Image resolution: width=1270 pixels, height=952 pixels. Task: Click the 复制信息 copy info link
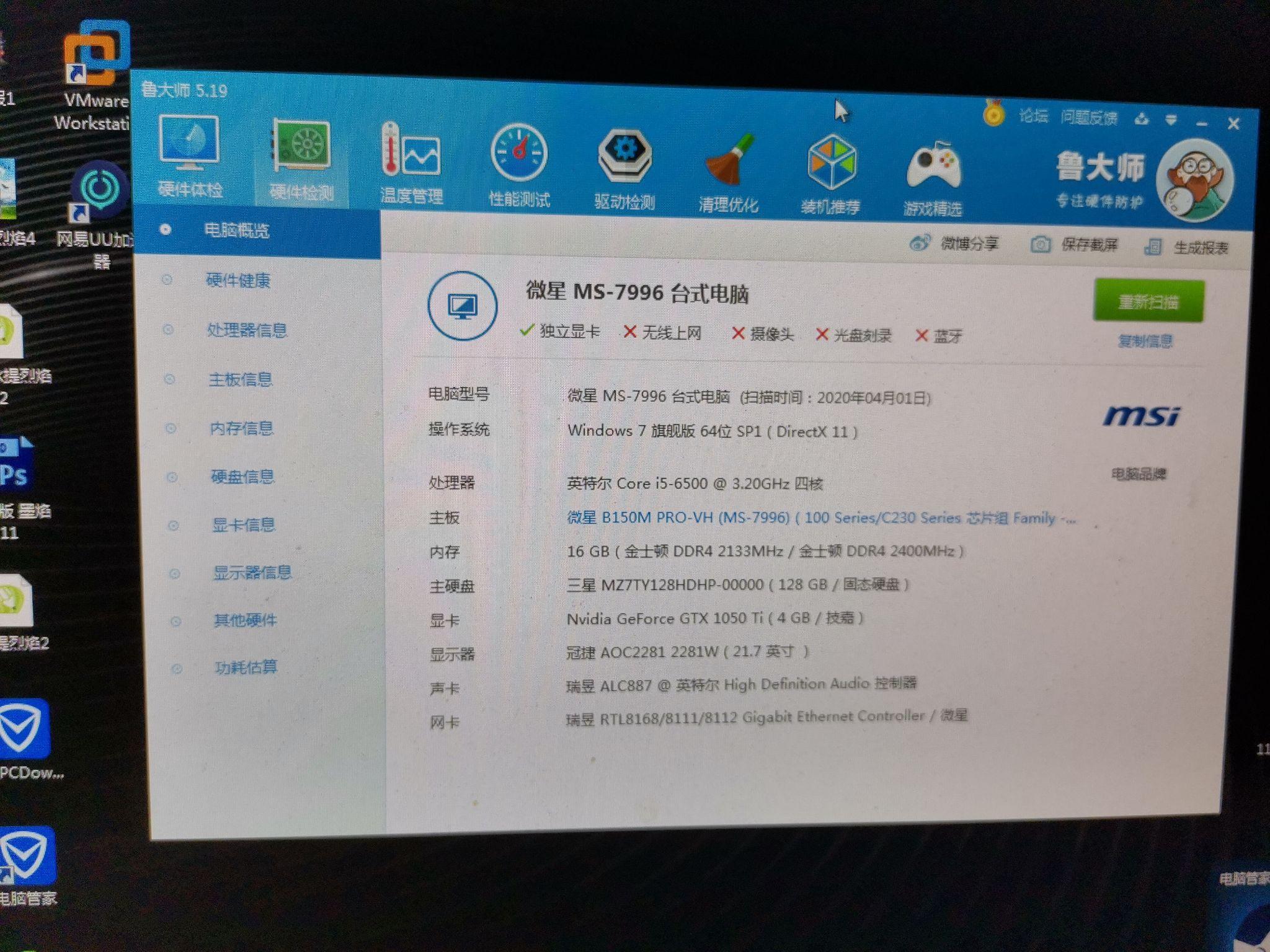point(1145,341)
